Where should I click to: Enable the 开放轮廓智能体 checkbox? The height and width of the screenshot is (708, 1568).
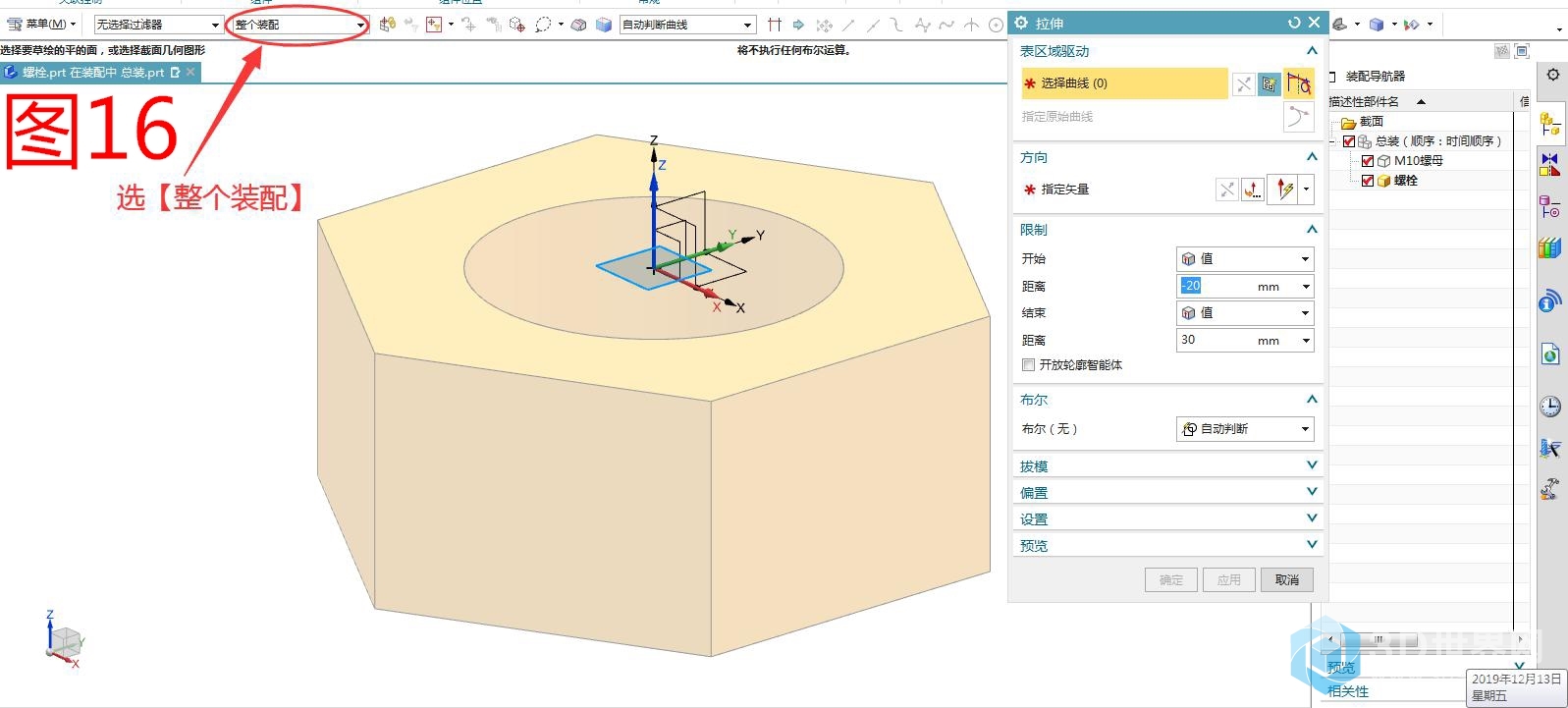coord(1028,365)
